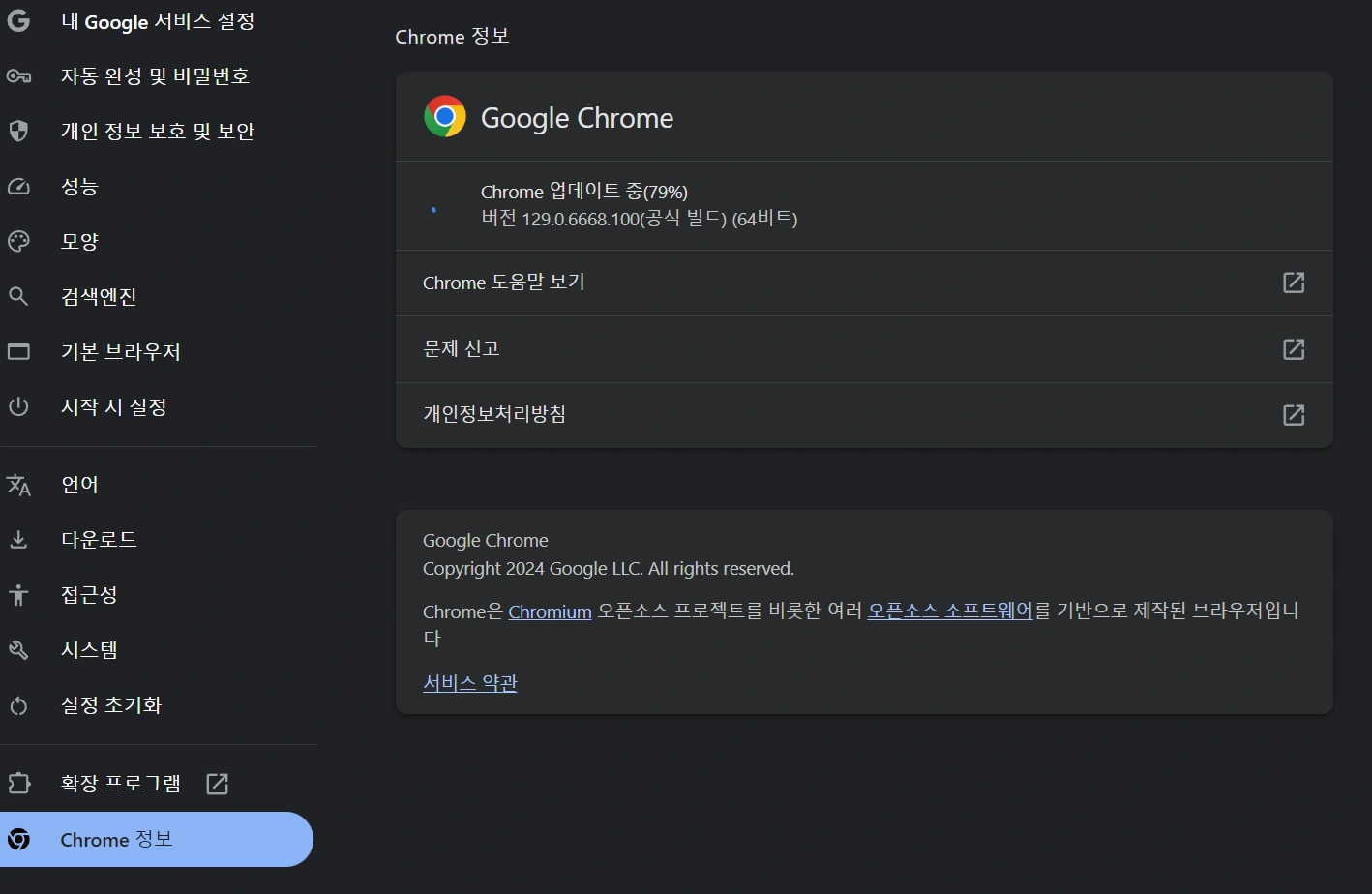Click the palette icon next to 모양

[x=18, y=241]
